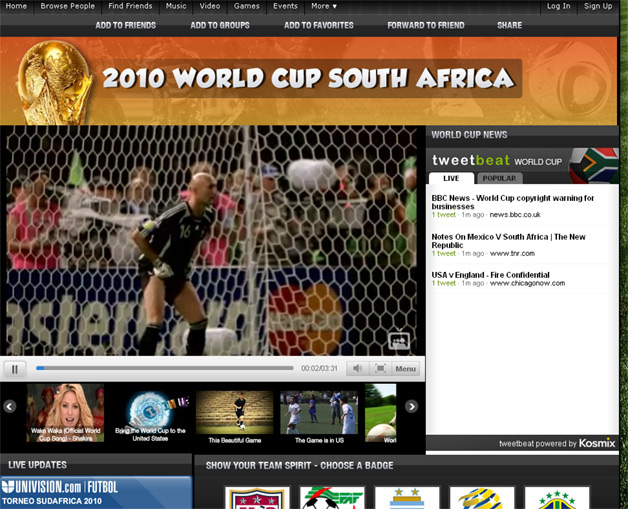The width and height of the screenshot is (628, 509).
Task: Open news.bbc.co.uk source link
Action: coord(515,215)
